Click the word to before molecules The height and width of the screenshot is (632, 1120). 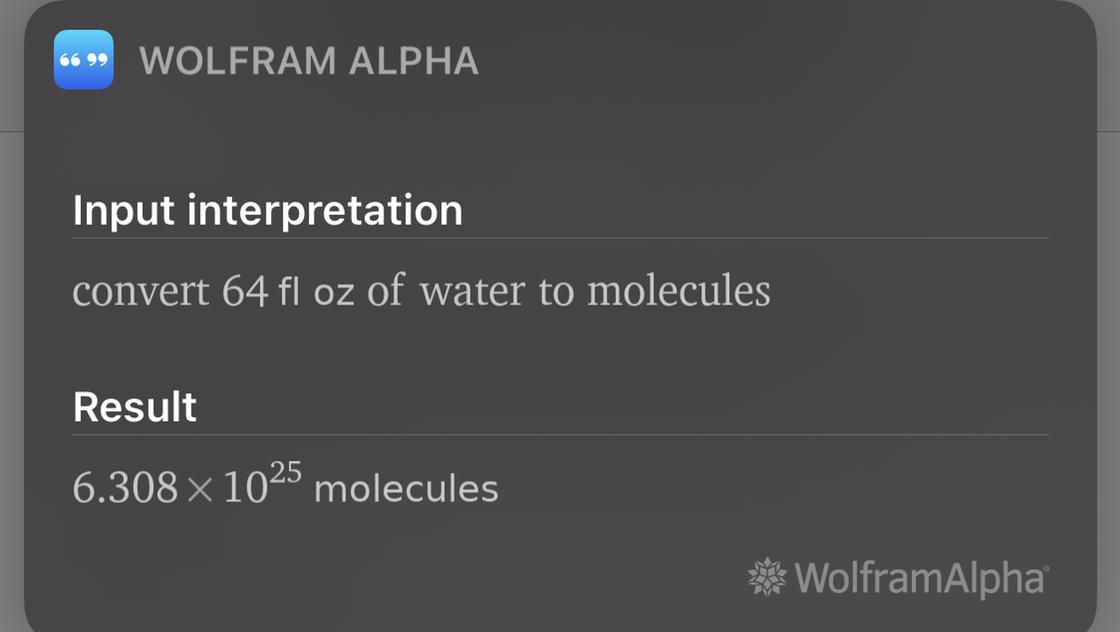[555, 292]
